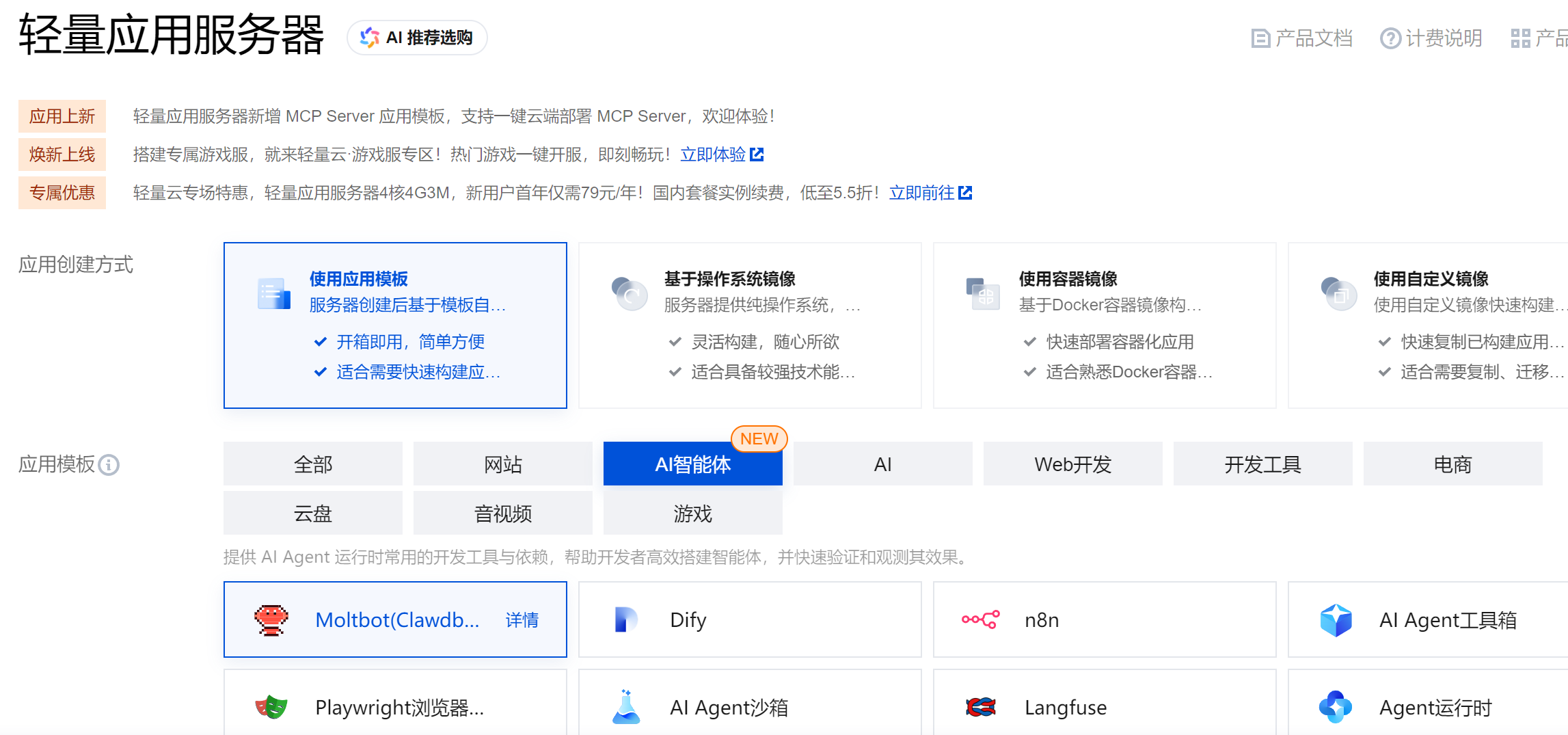1568x735 pixels.
Task: Switch to the 云盘 template tab
Action: coord(313,513)
